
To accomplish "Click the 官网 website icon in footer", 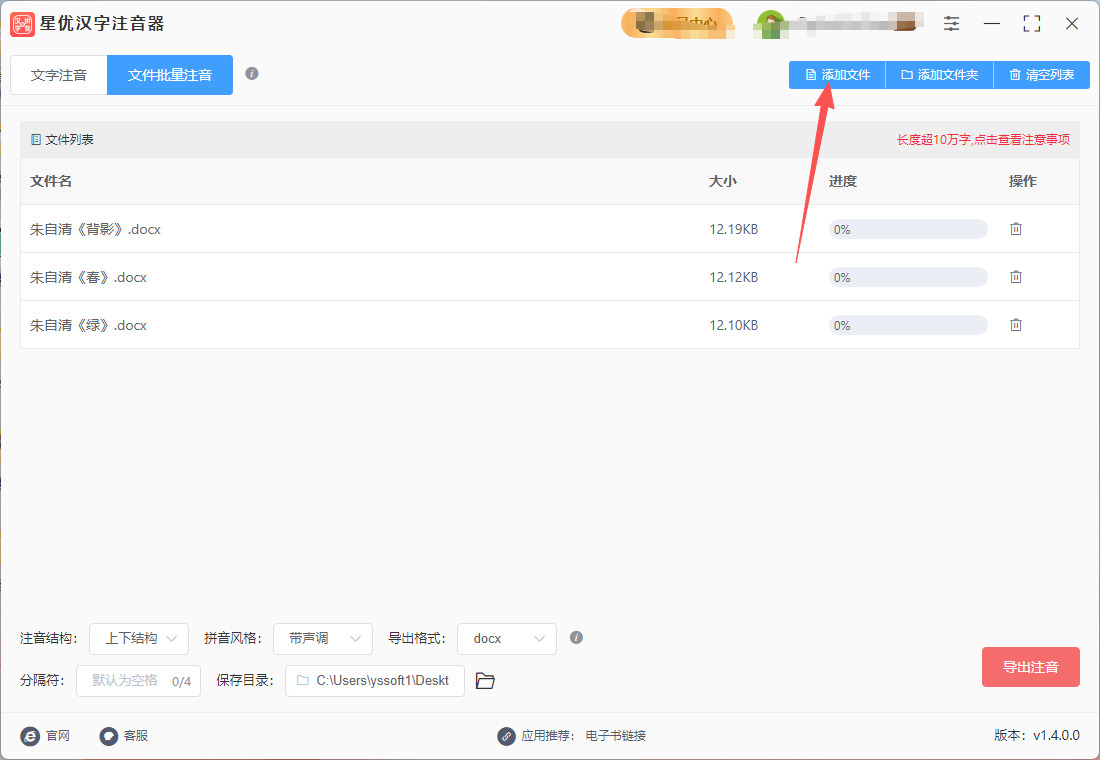I will tap(30, 736).
